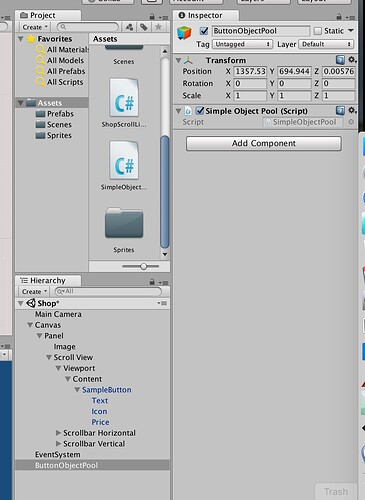The height and width of the screenshot is (500, 365).
Task: Disable the Simple Object Pool script checkbox
Action: (x=200, y=110)
